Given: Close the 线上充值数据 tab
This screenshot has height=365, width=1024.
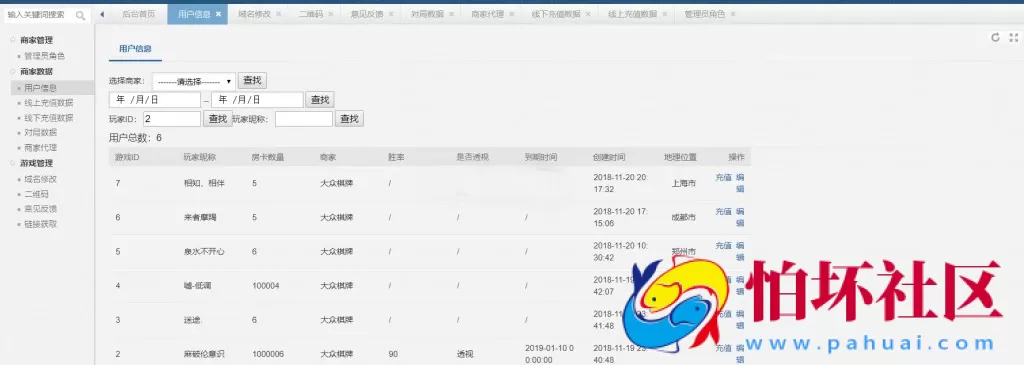Looking at the screenshot, I should 665,14.
